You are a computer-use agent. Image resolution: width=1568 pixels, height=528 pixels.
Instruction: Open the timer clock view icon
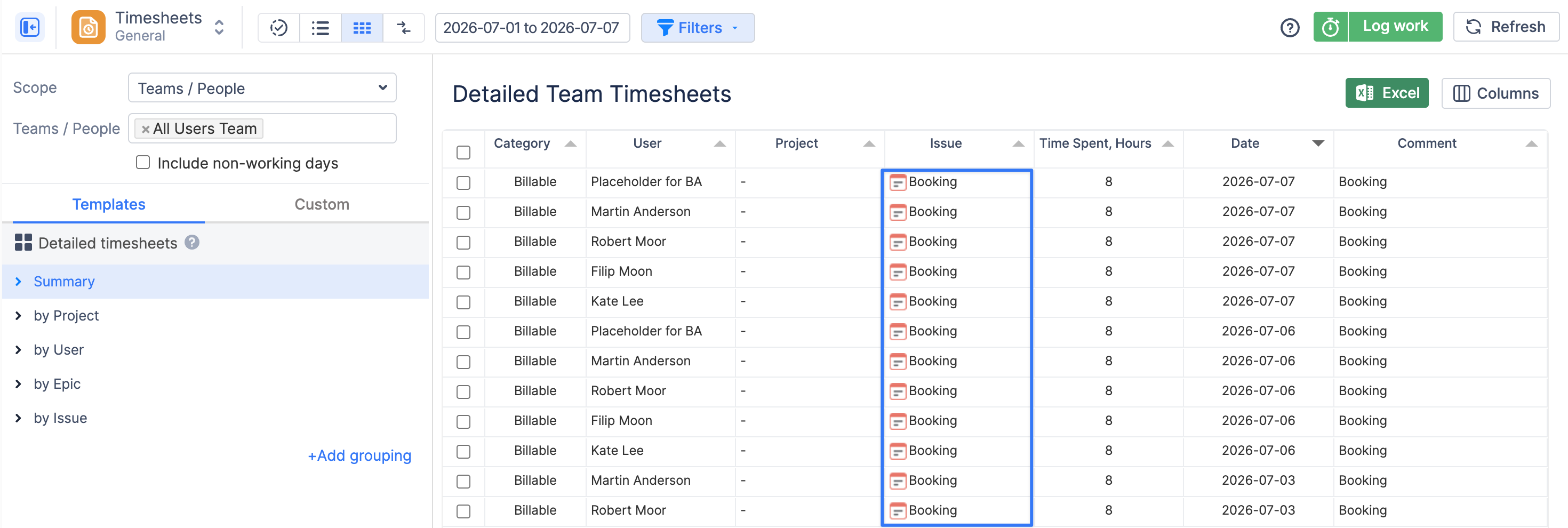[279, 27]
